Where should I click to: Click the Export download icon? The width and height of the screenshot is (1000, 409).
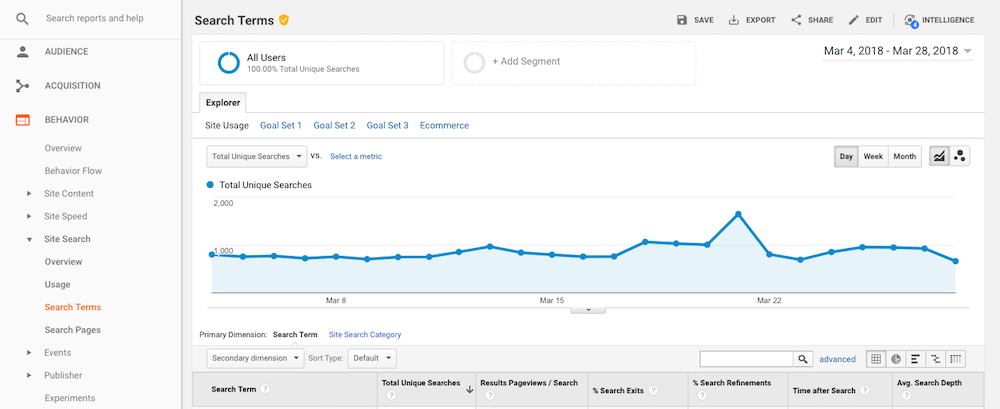[733, 20]
